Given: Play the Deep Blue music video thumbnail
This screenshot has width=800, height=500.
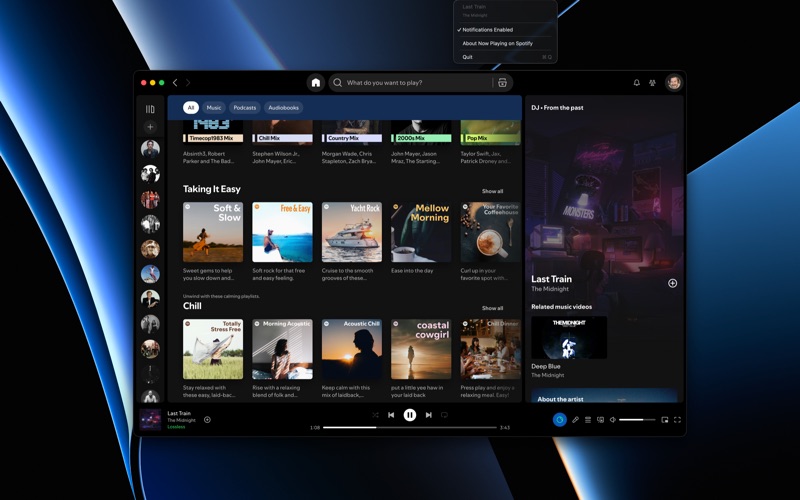Looking at the screenshot, I should pyautogui.click(x=569, y=337).
